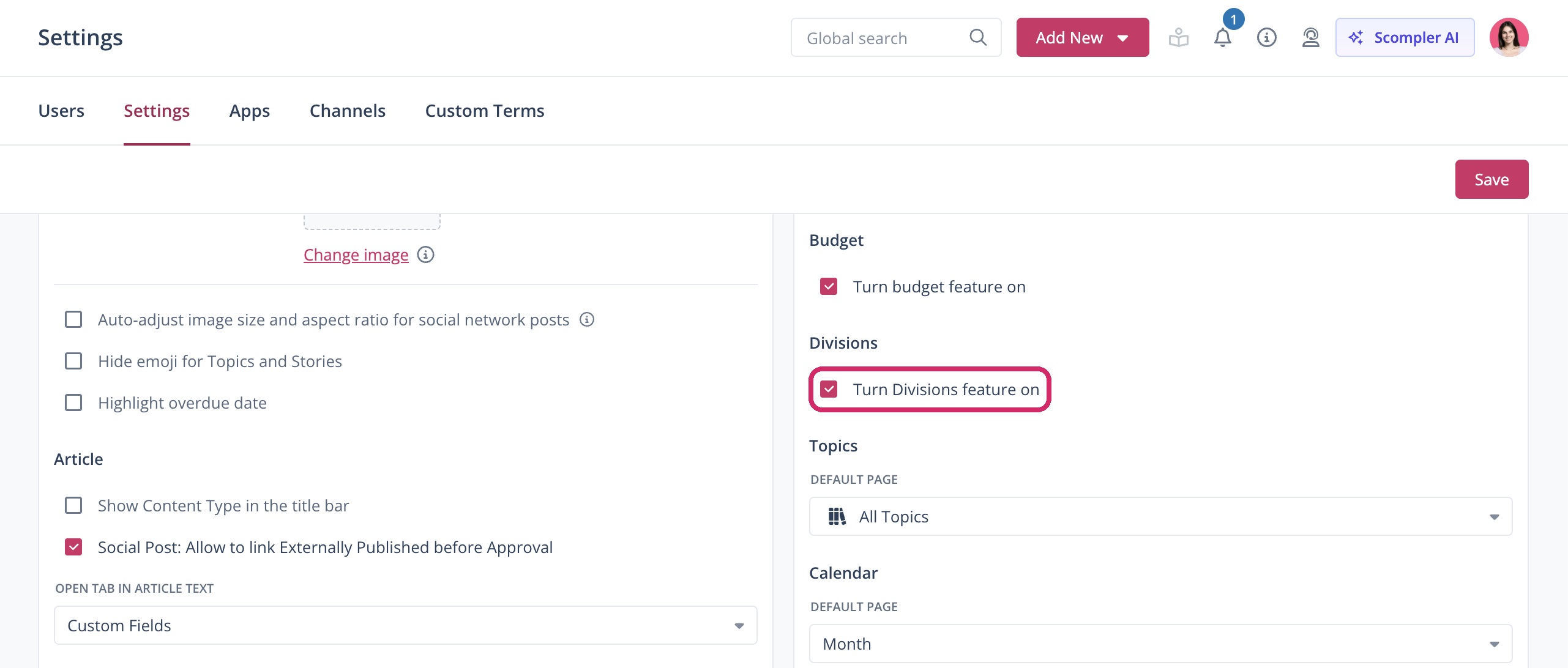Click the Save button
The image size is (1568, 668).
point(1491,179)
